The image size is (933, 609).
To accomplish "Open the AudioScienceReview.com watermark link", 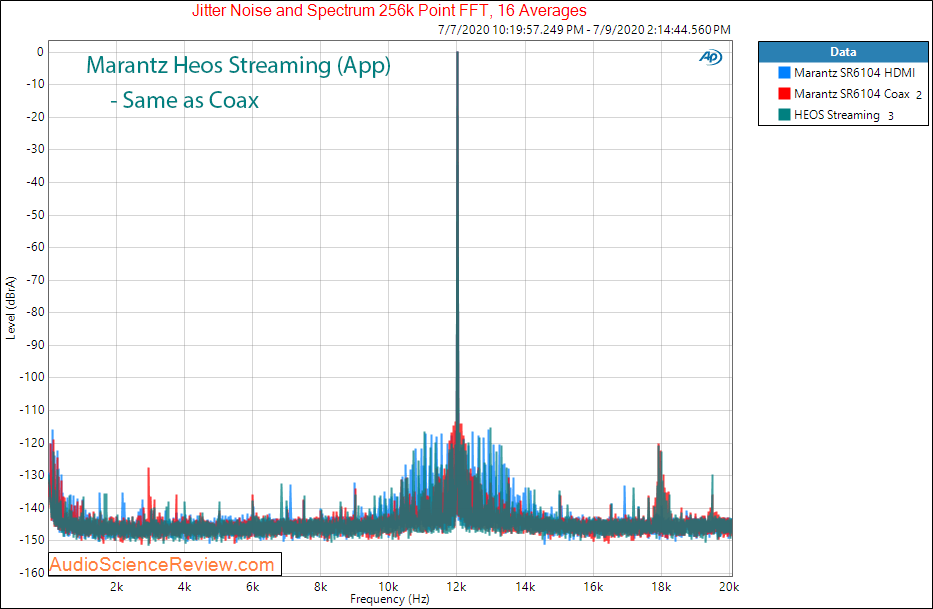I will click(162, 564).
